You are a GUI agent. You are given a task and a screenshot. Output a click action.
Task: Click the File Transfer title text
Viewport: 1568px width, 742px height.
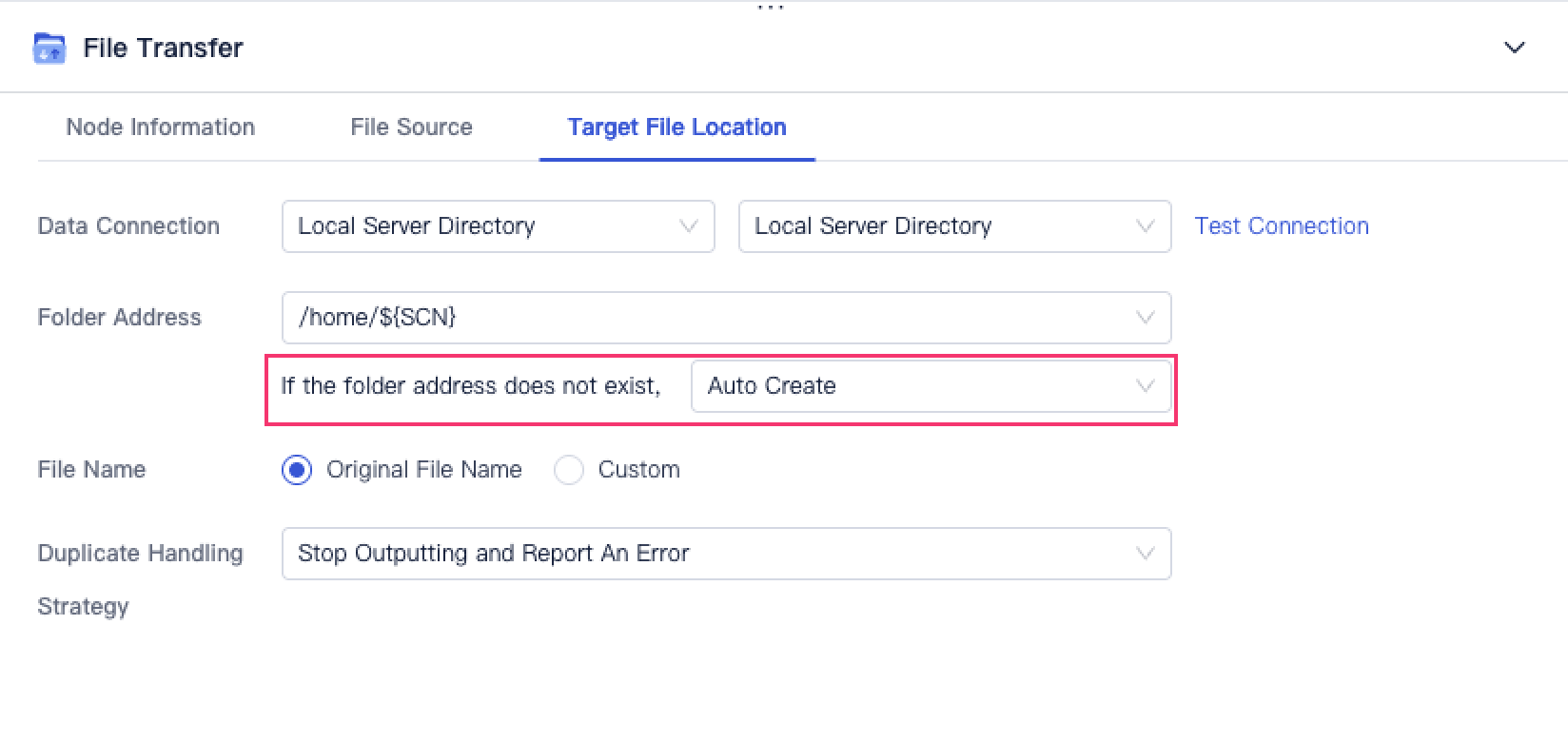point(163,48)
